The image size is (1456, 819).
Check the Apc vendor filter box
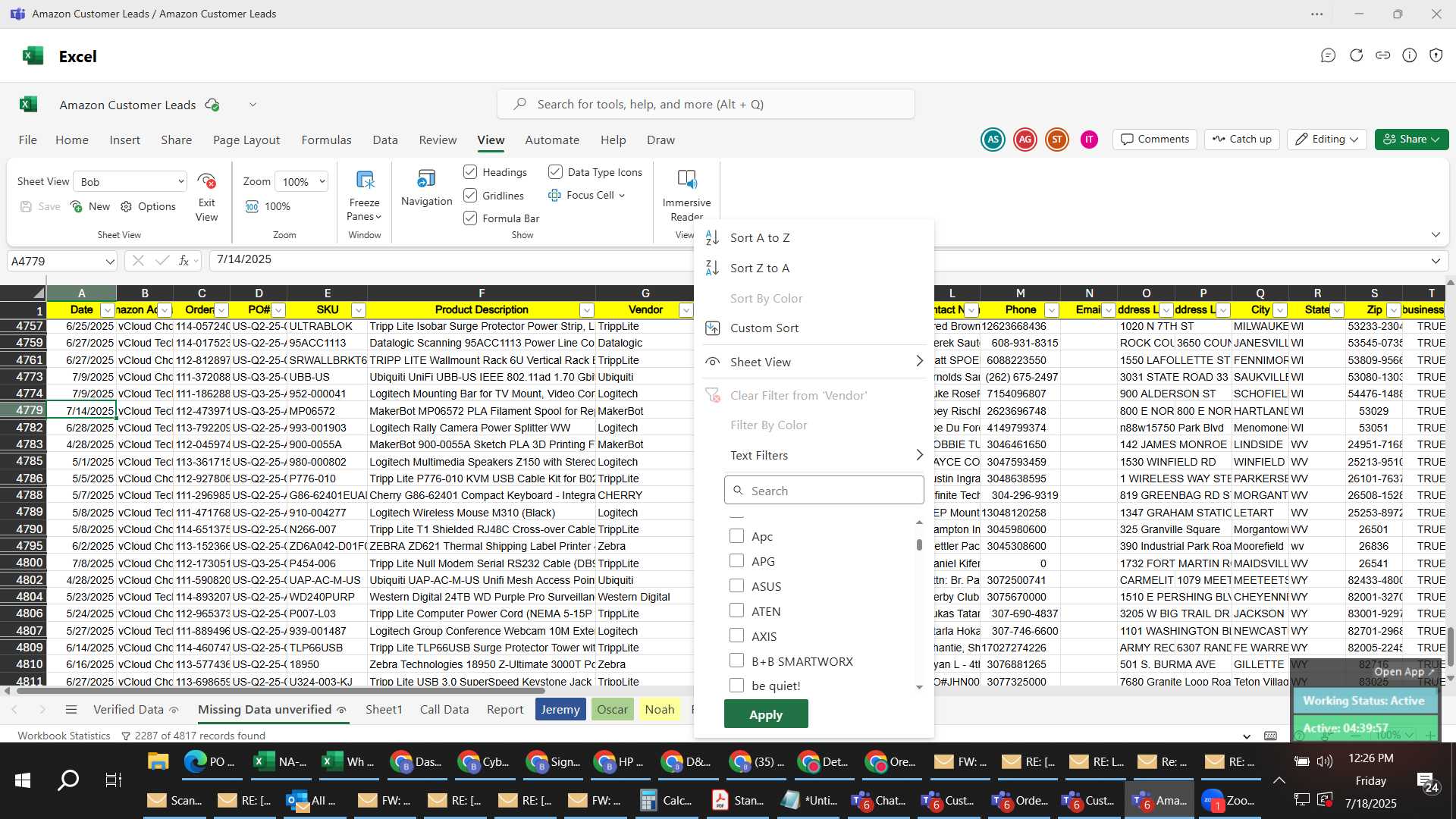(736, 536)
